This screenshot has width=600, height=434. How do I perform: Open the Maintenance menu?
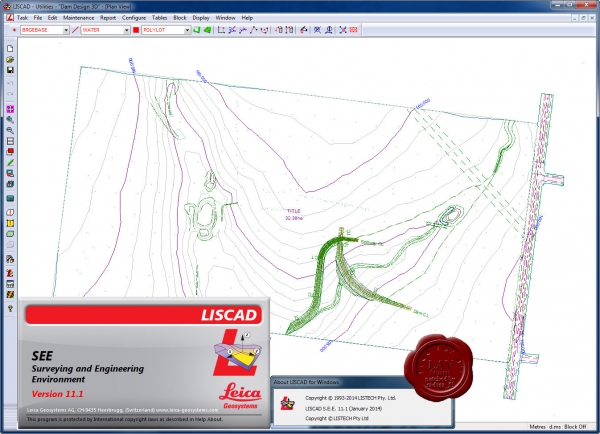[78, 18]
